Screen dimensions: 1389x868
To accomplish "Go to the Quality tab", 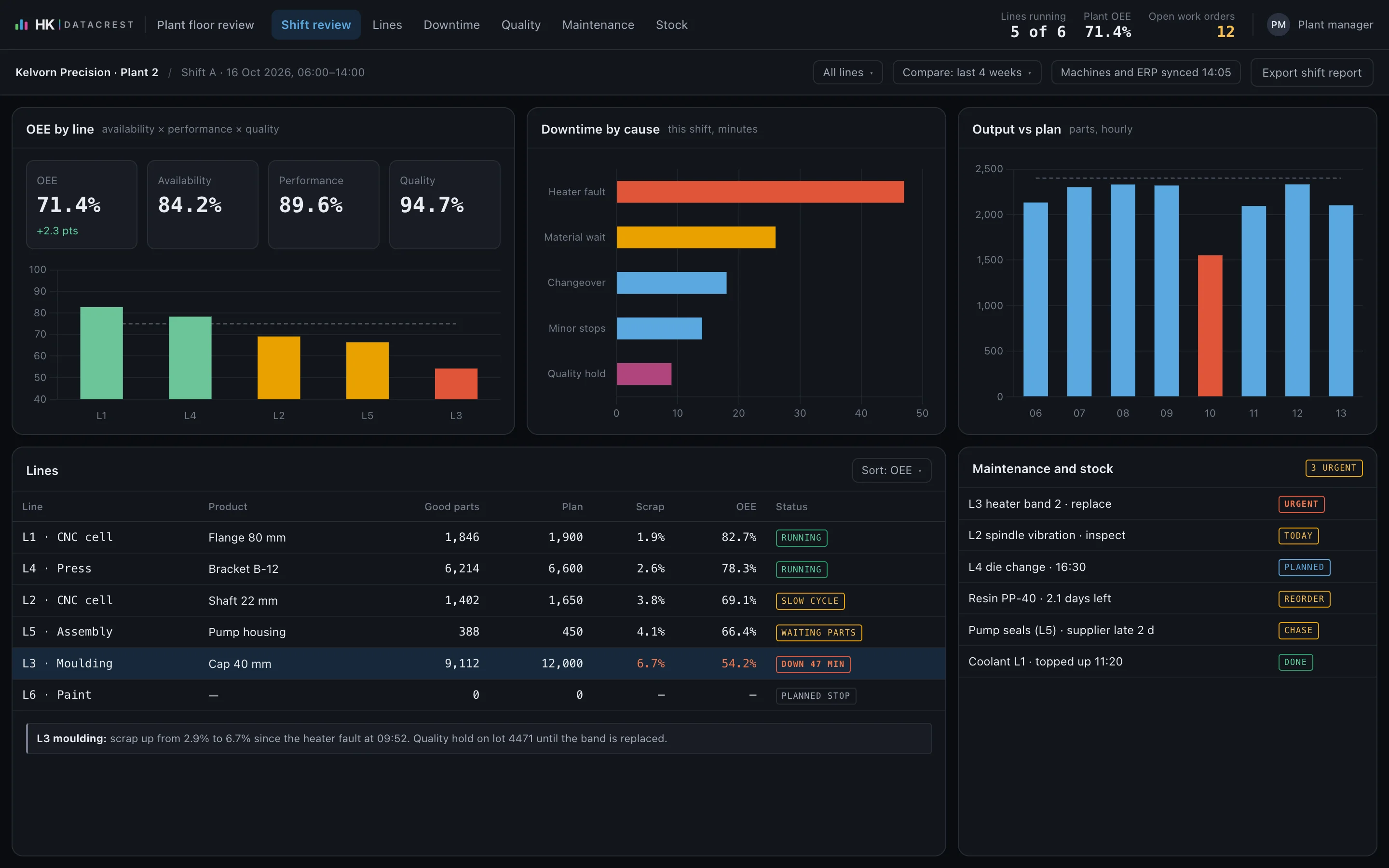I will (520, 25).
